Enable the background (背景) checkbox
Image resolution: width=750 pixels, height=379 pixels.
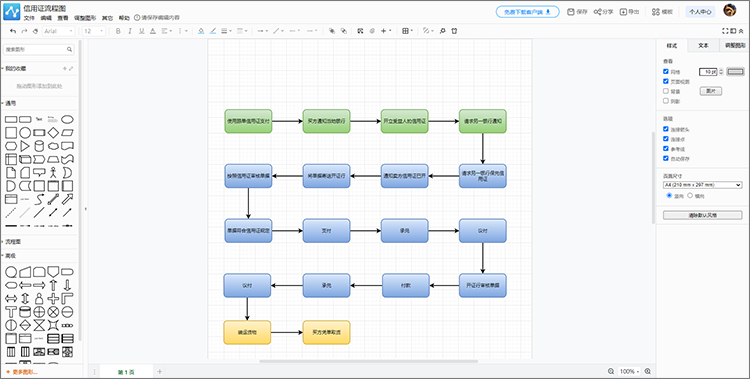[x=666, y=91]
